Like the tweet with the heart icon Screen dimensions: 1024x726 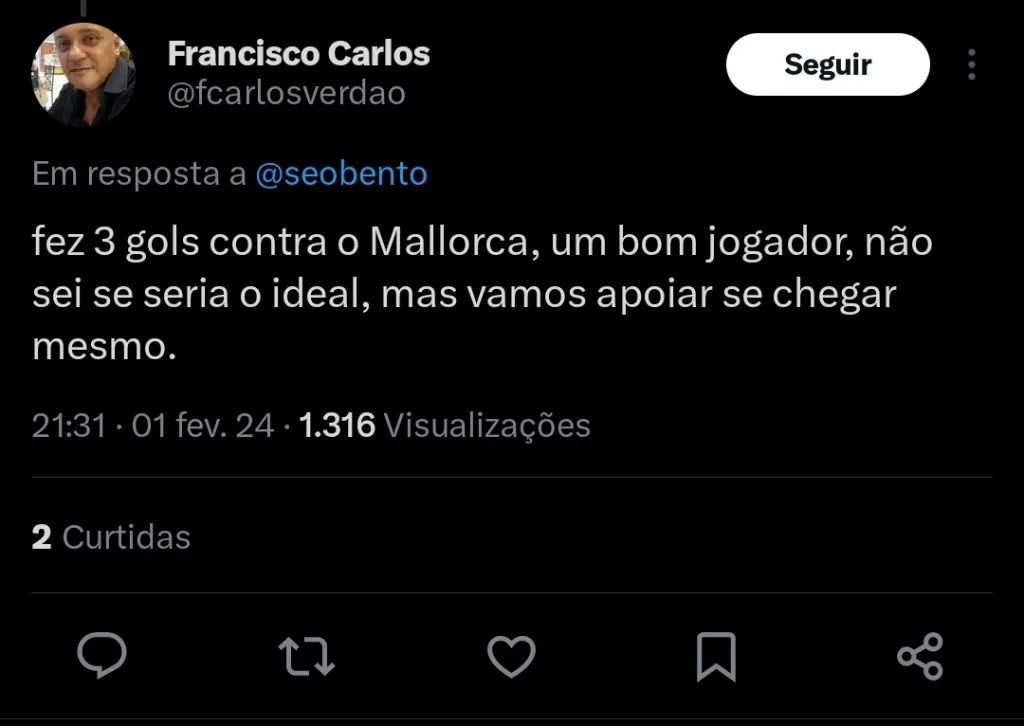511,657
